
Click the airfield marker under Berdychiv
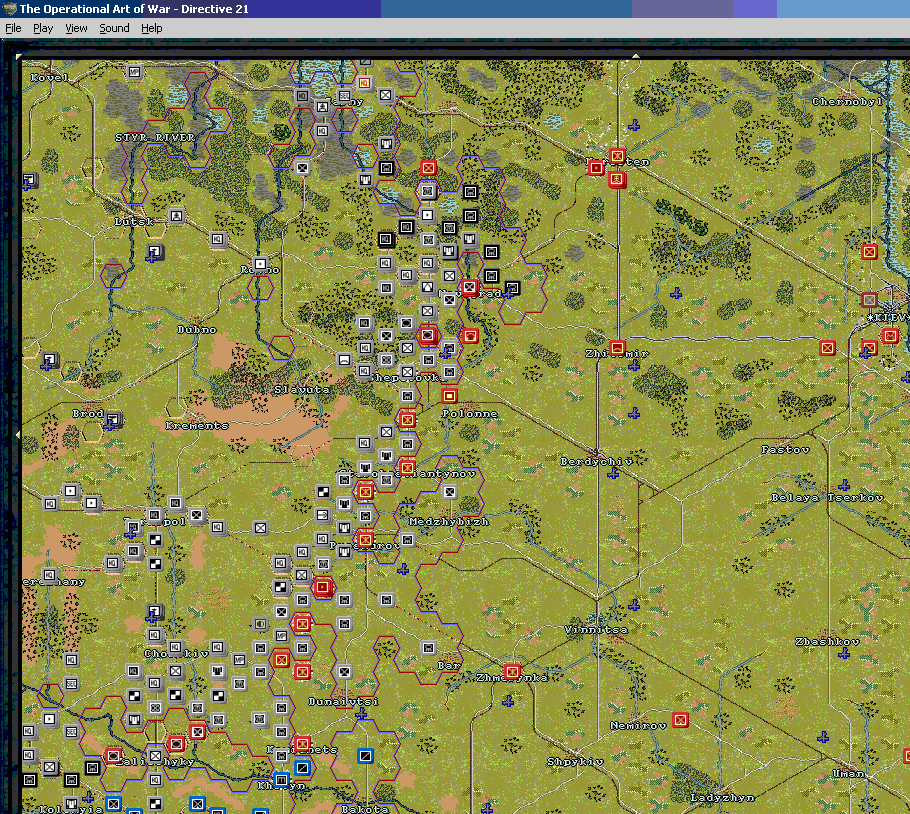pos(613,473)
